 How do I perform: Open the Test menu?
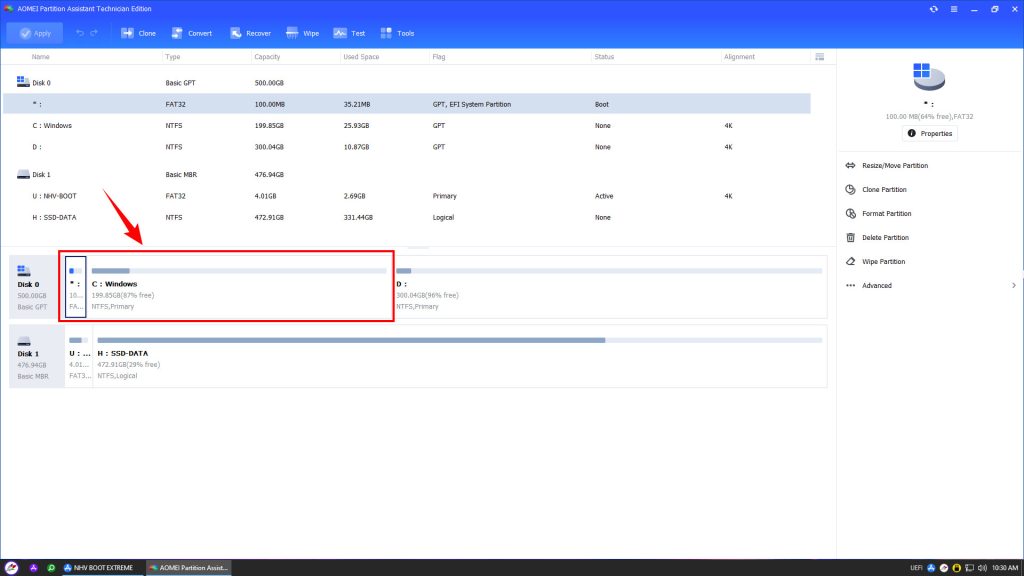[349, 33]
